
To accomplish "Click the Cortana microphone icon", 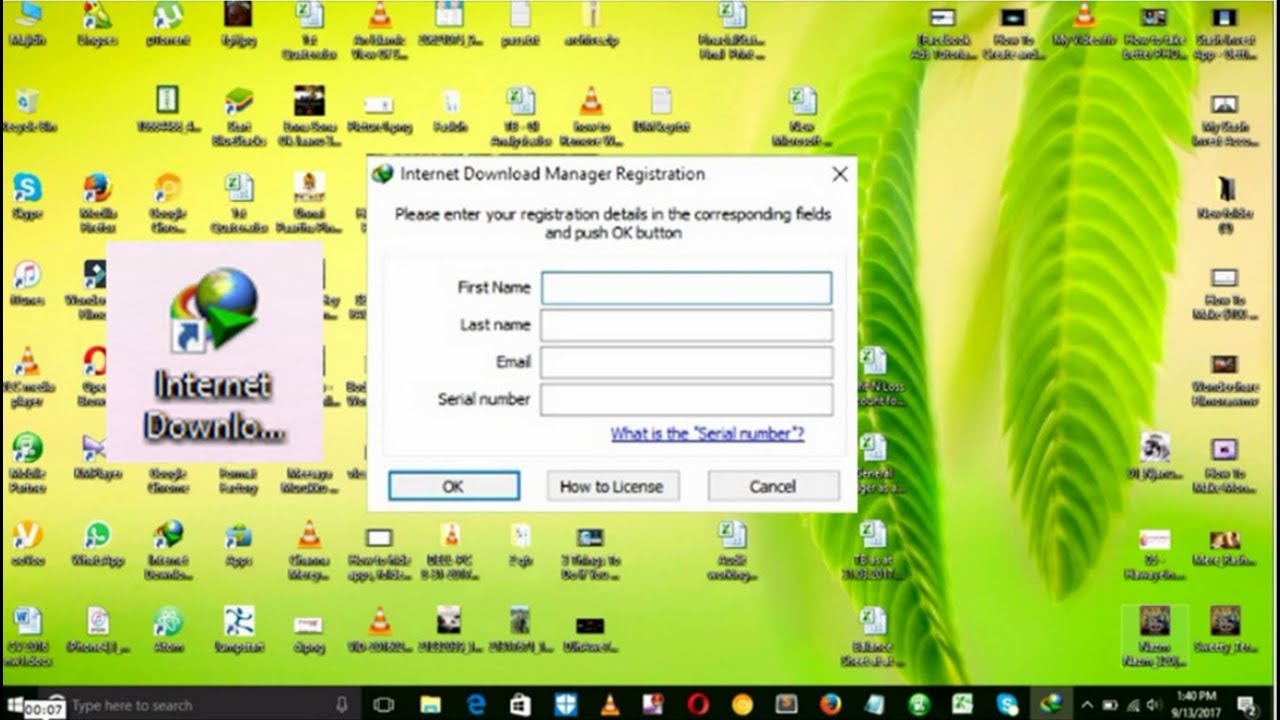I will click(342, 705).
